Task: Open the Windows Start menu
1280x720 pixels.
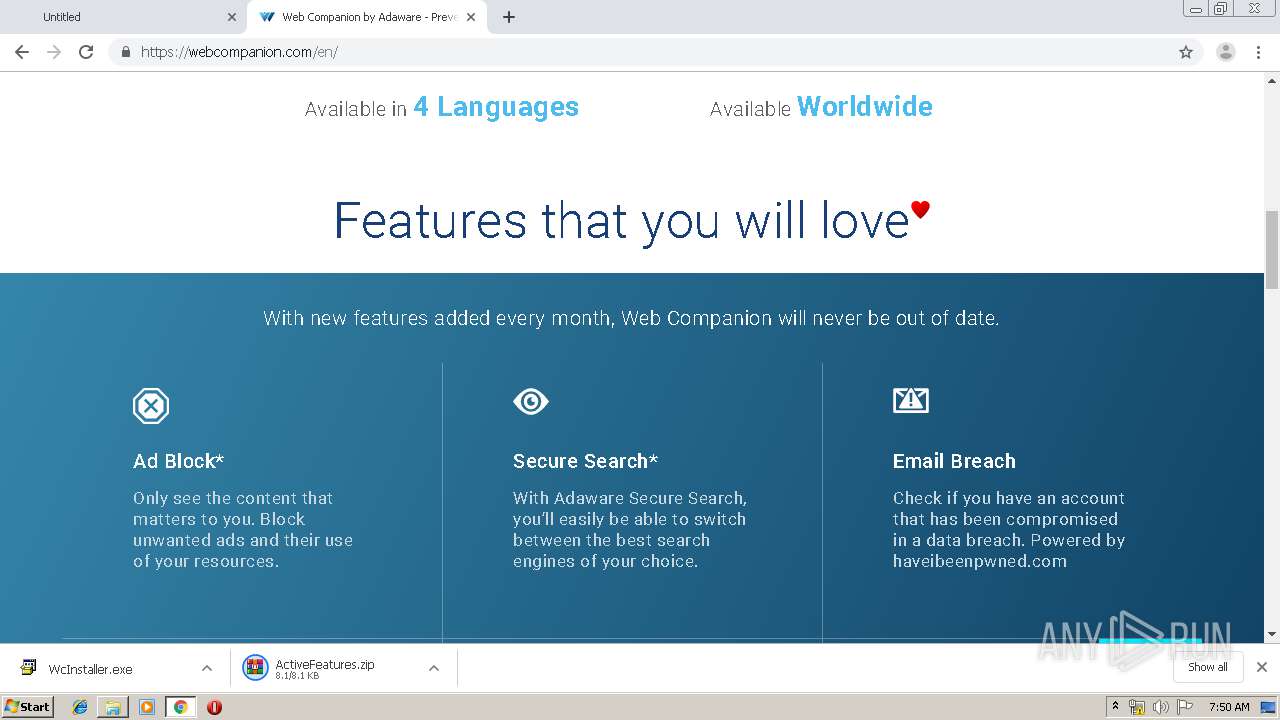Action: point(28,706)
